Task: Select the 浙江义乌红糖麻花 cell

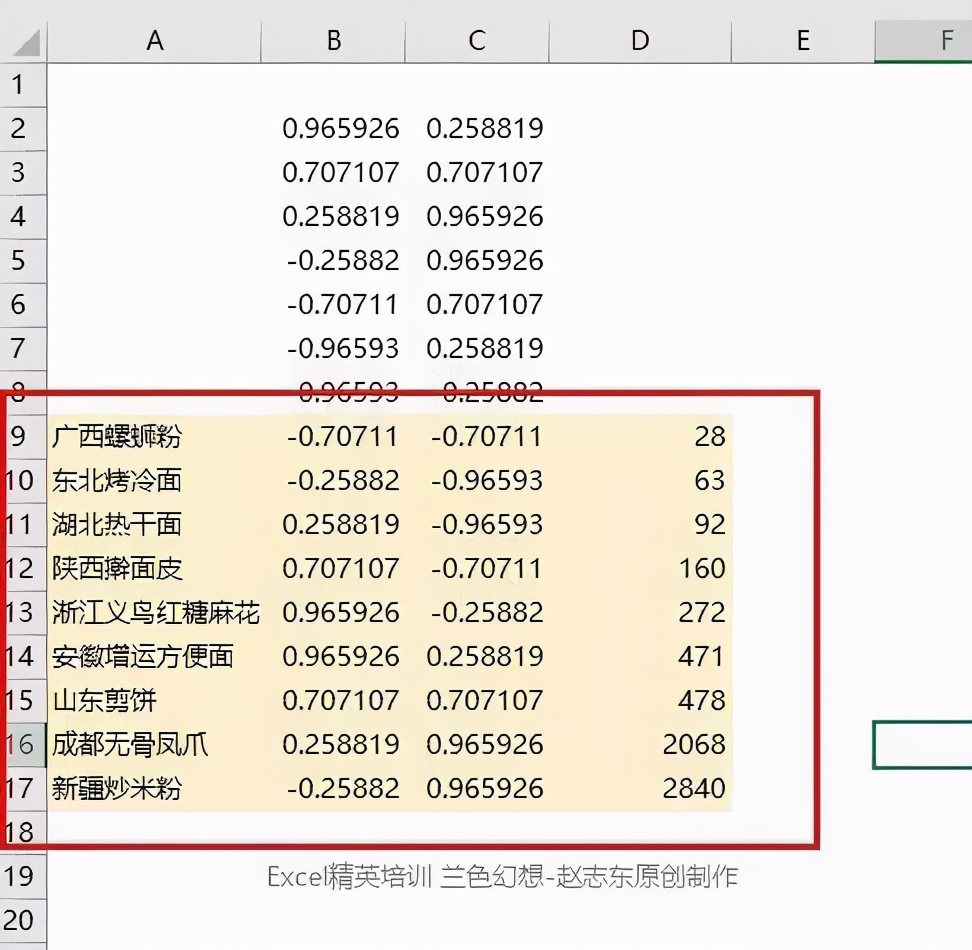Action: 155,612
